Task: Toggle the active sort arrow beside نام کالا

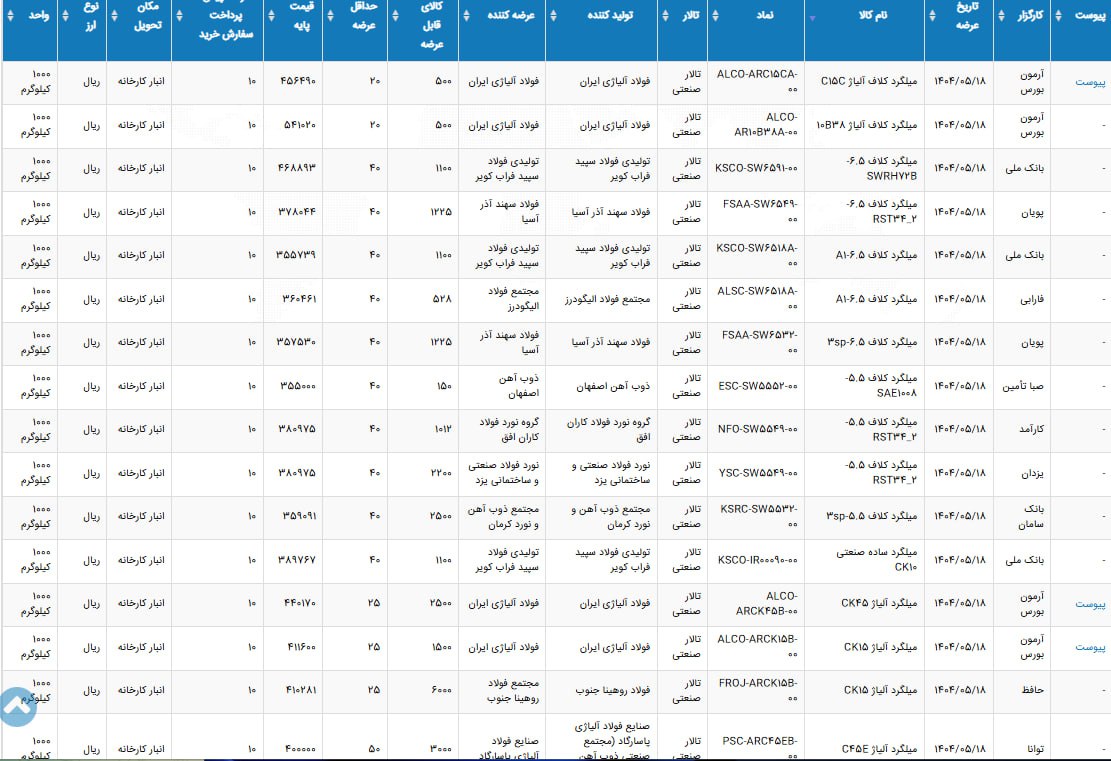Action: 812,18
